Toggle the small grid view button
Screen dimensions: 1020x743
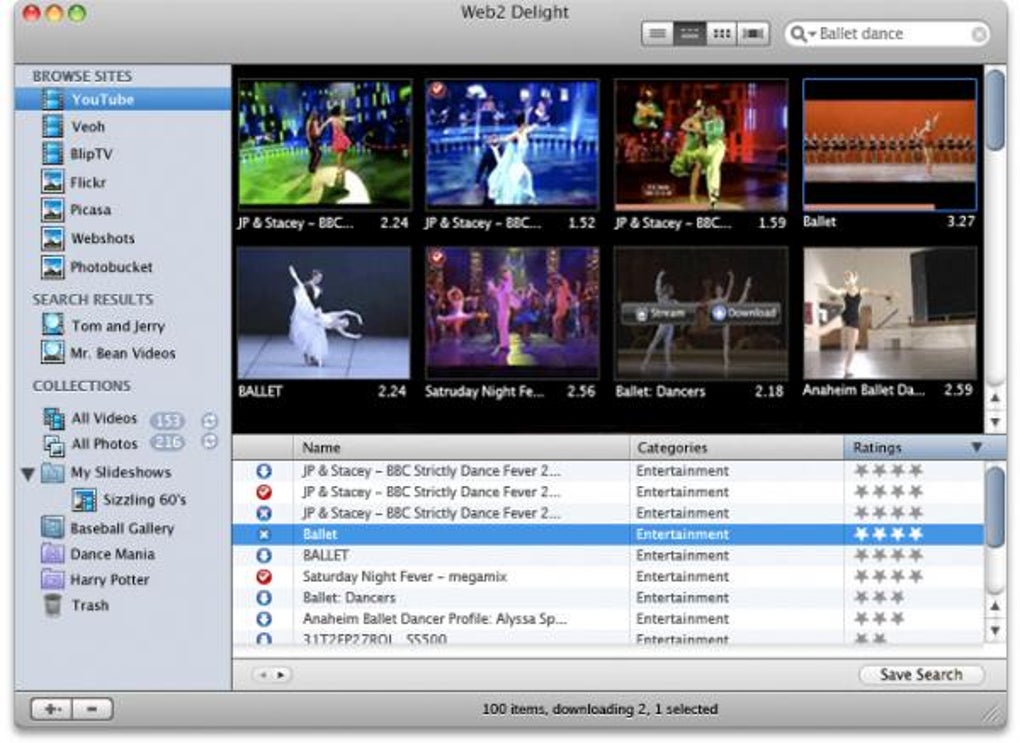pos(721,34)
